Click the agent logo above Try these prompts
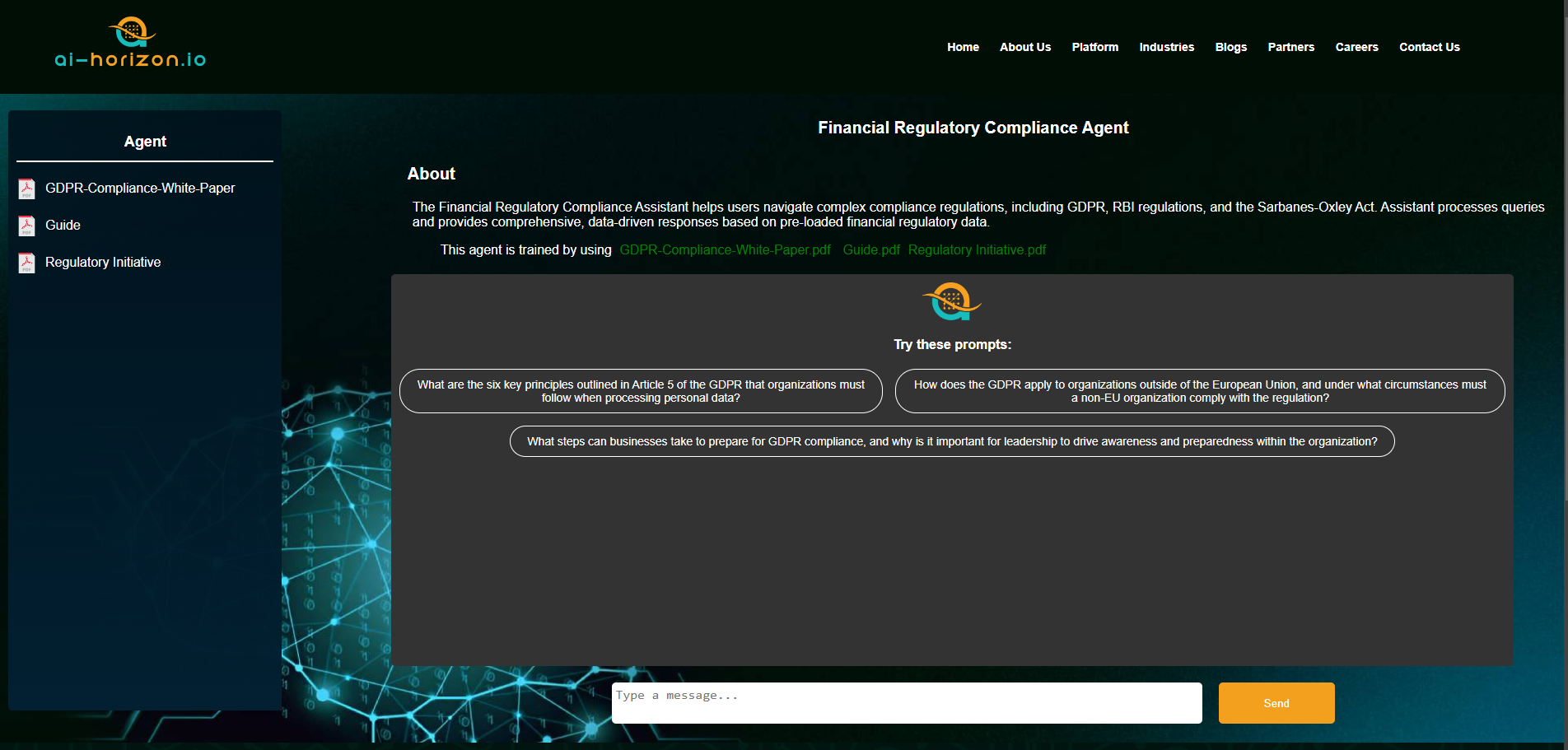This screenshot has height=750, width=1568. tap(952, 301)
